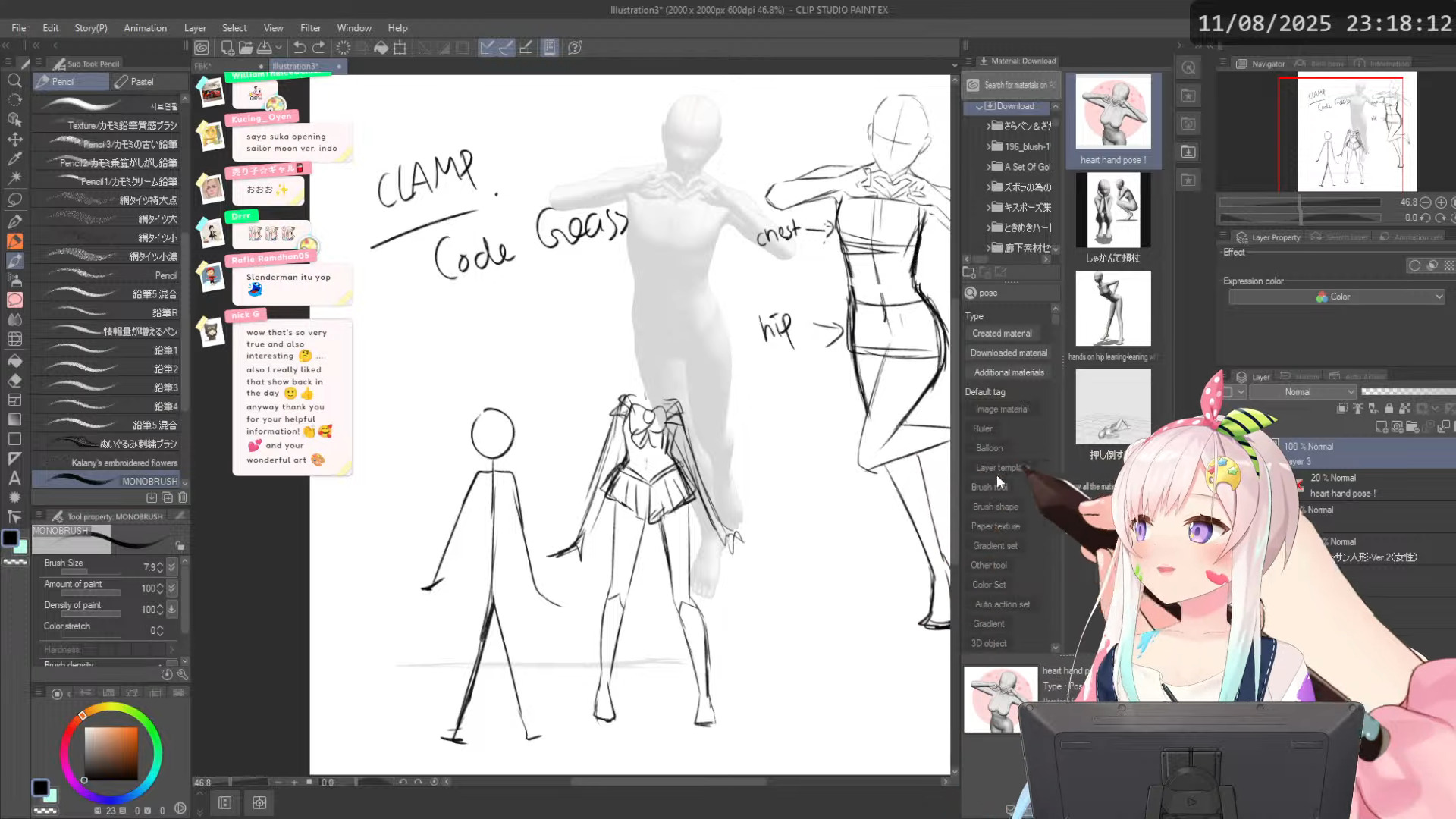The height and width of the screenshot is (819, 1456).
Task: Open the CLIP STUDIO support help icon
Action: (x=575, y=48)
